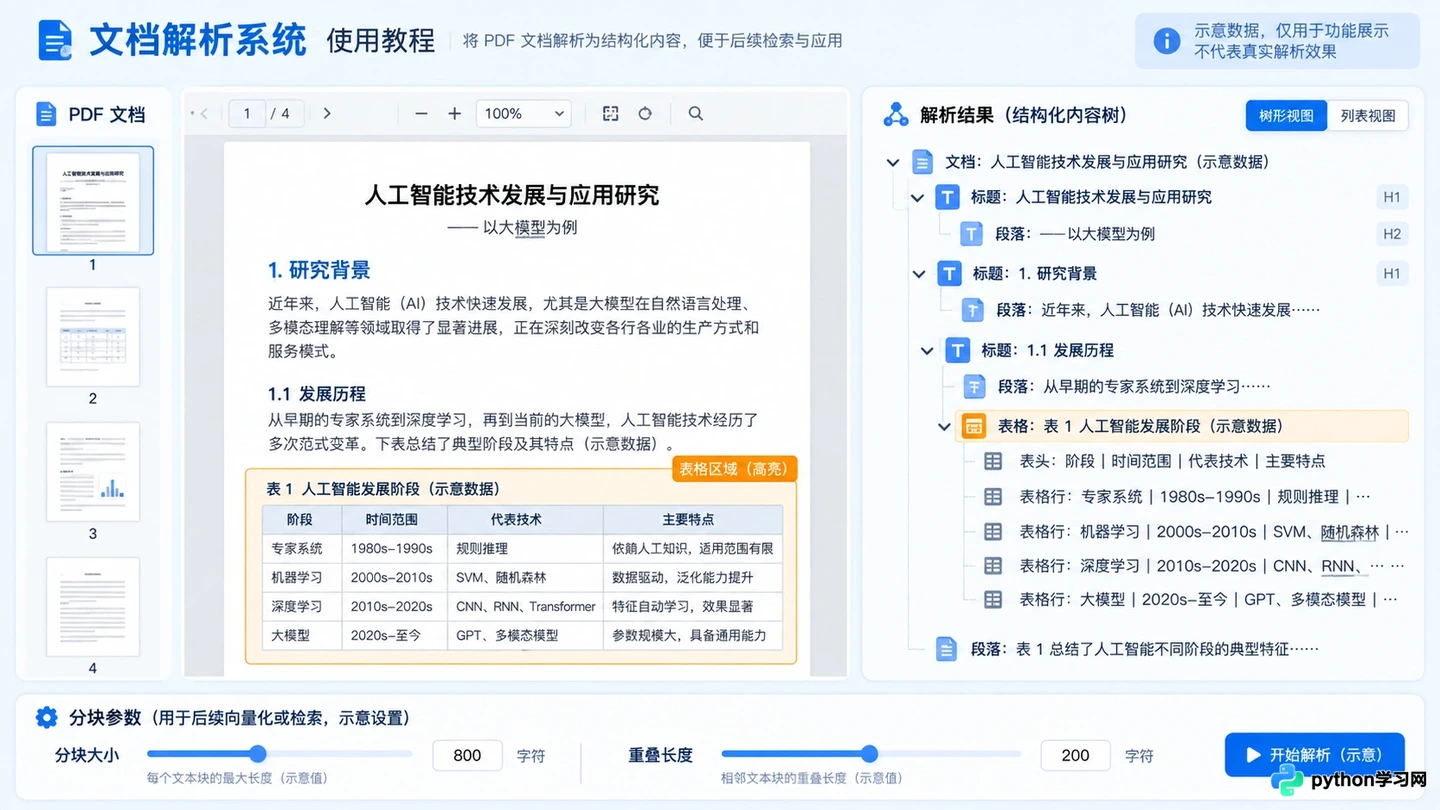Click the rotate page icon
Image resolution: width=1440 pixels, height=810 pixels.
pyautogui.click(x=645, y=114)
